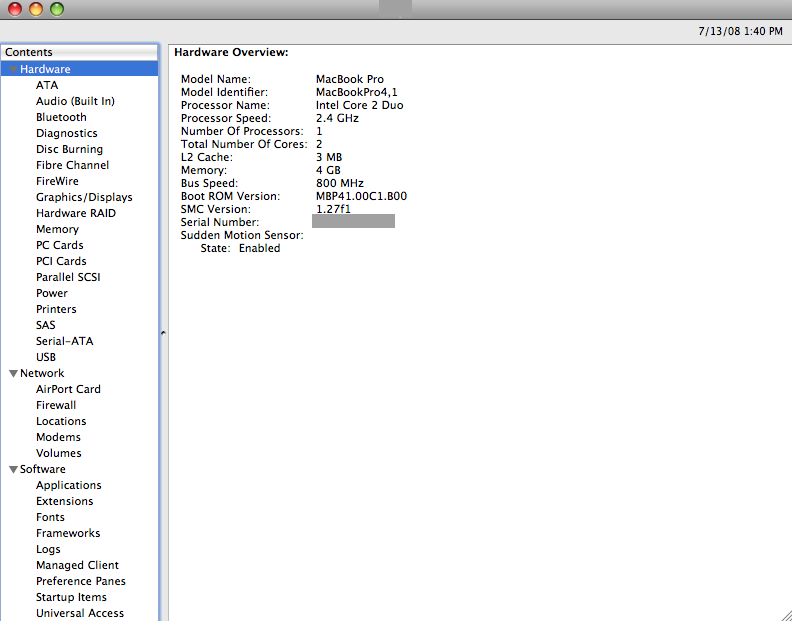This screenshot has height=621, width=792.
Task: Select the Software category label
Action: click(x=42, y=469)
